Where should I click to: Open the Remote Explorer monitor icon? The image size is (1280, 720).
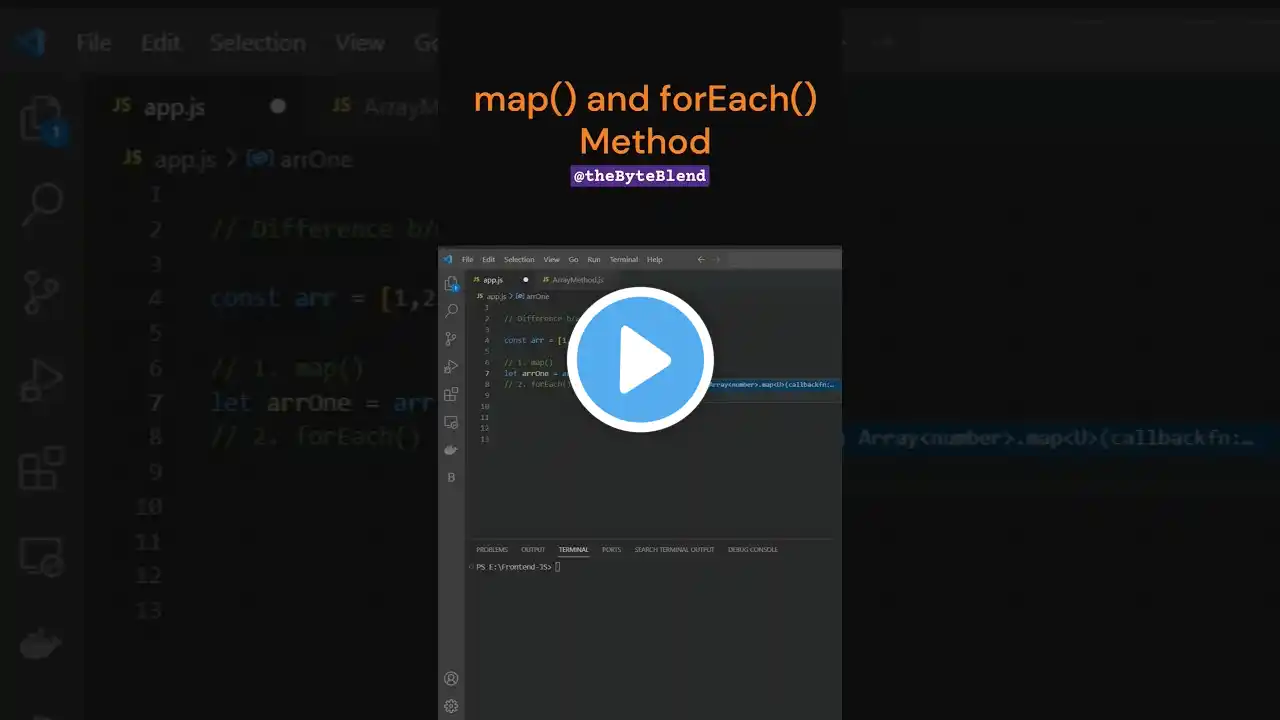pyautogui.click(x=451, y=422)
